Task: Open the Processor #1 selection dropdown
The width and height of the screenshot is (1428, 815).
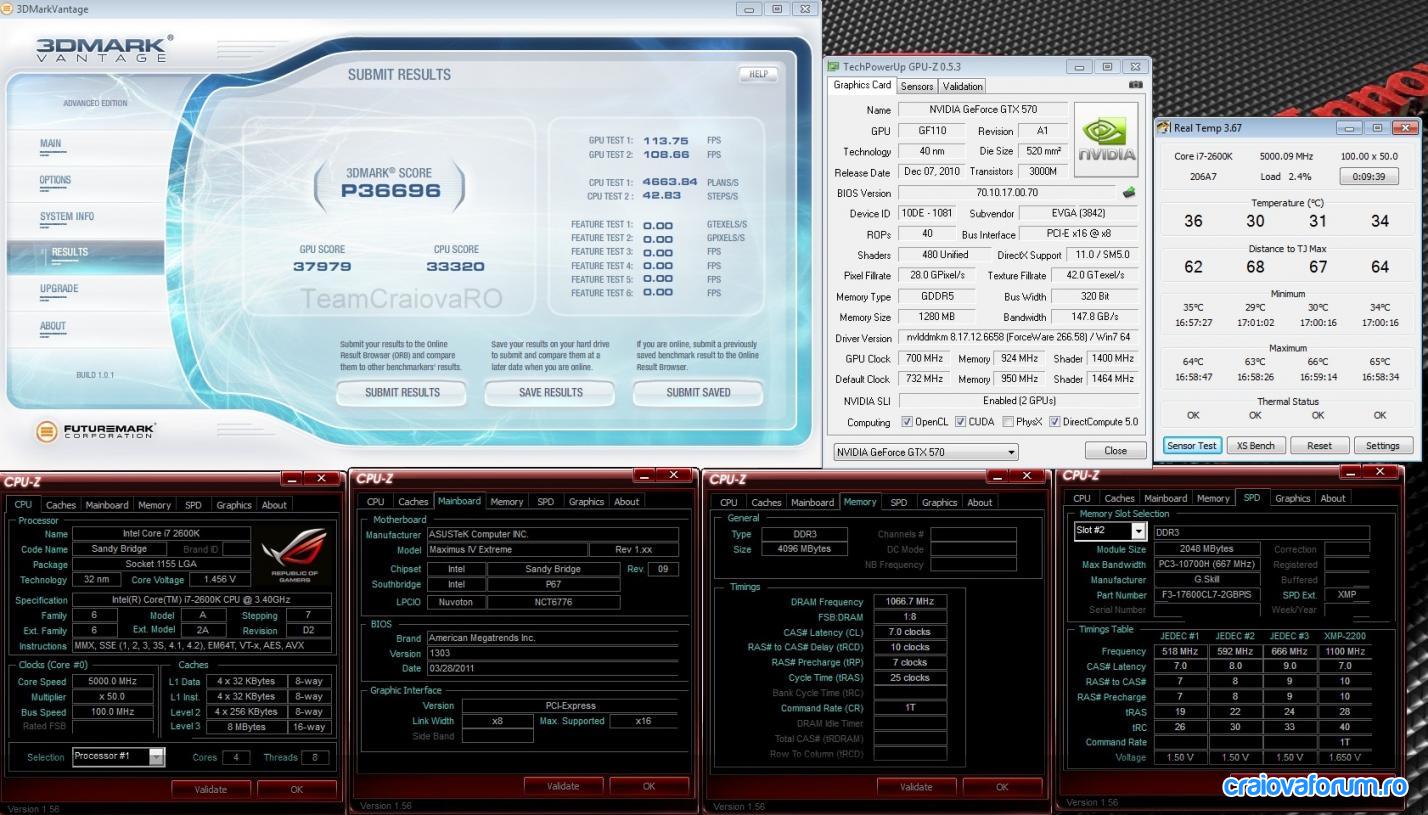Action: [118, 756]
